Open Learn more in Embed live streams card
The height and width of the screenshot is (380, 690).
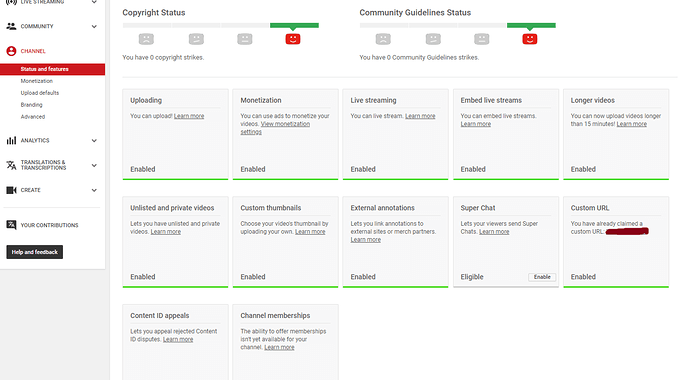pos(476,124)
